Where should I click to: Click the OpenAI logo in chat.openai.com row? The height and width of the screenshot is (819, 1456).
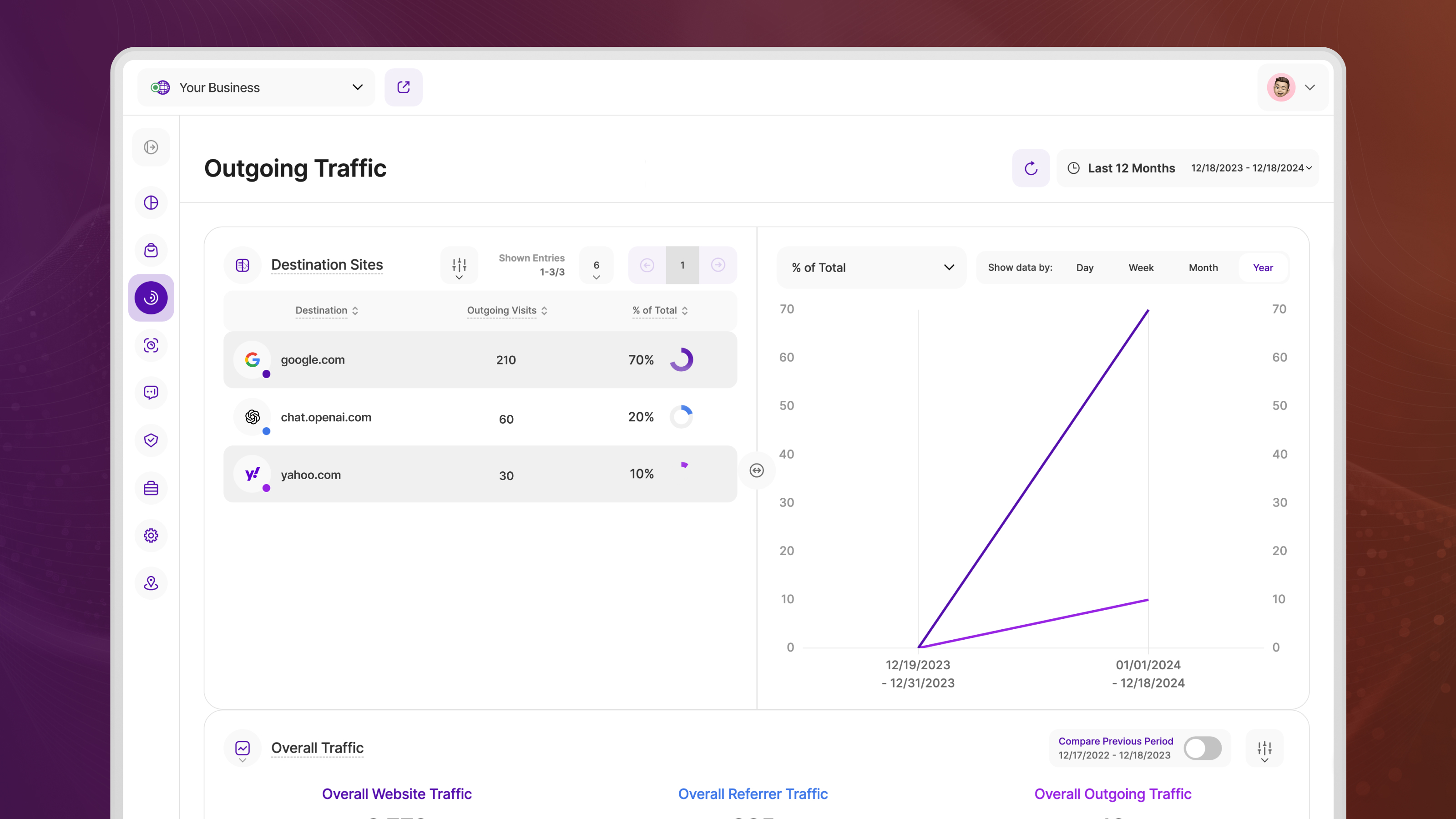252,417
